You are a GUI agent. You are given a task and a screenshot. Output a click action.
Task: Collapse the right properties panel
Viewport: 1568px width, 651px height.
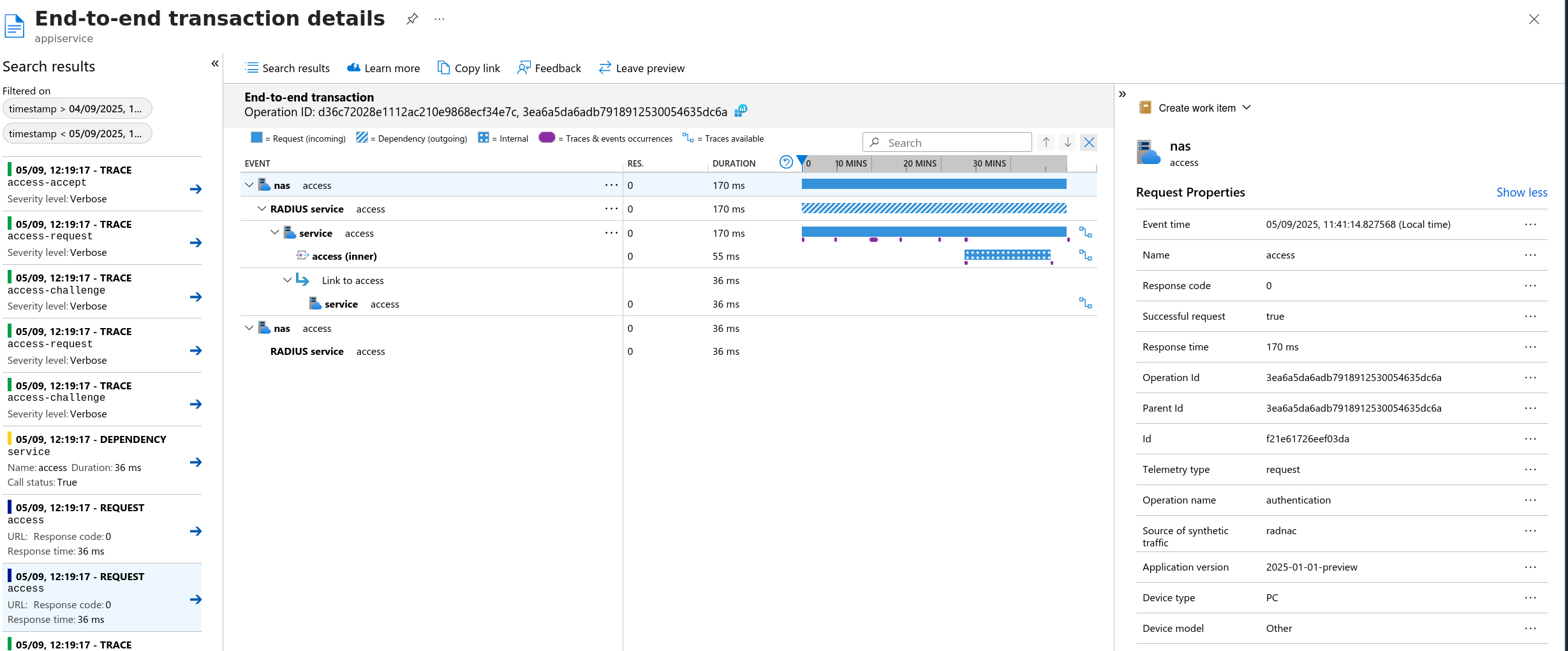1123,94
